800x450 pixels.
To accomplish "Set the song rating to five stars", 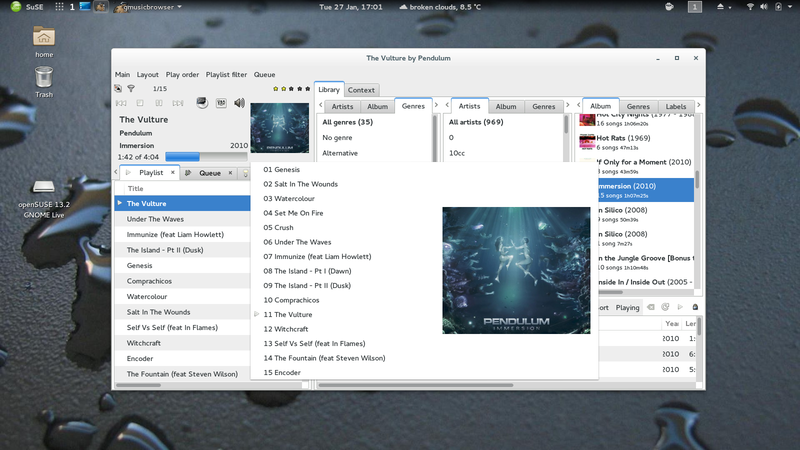I will pos(307,89).
